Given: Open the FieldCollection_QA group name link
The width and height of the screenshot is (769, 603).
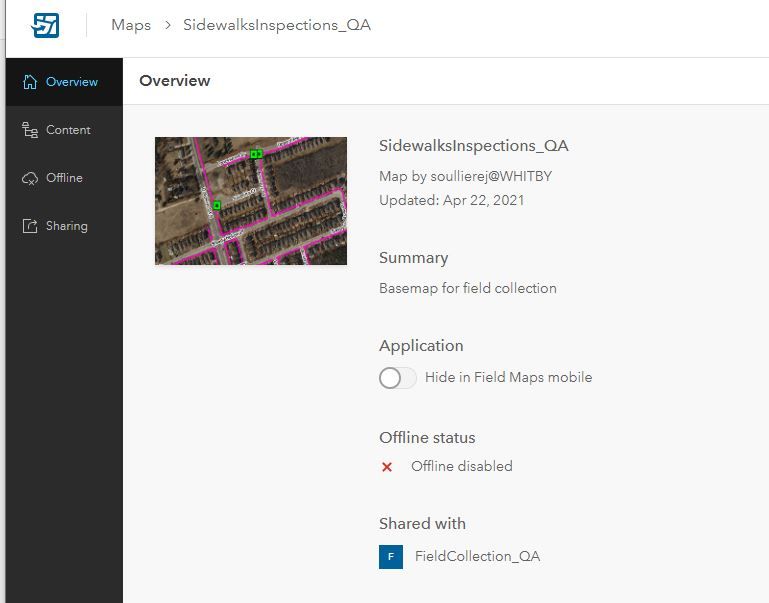Looking at the screenshot, I should [x=477, y=556].
